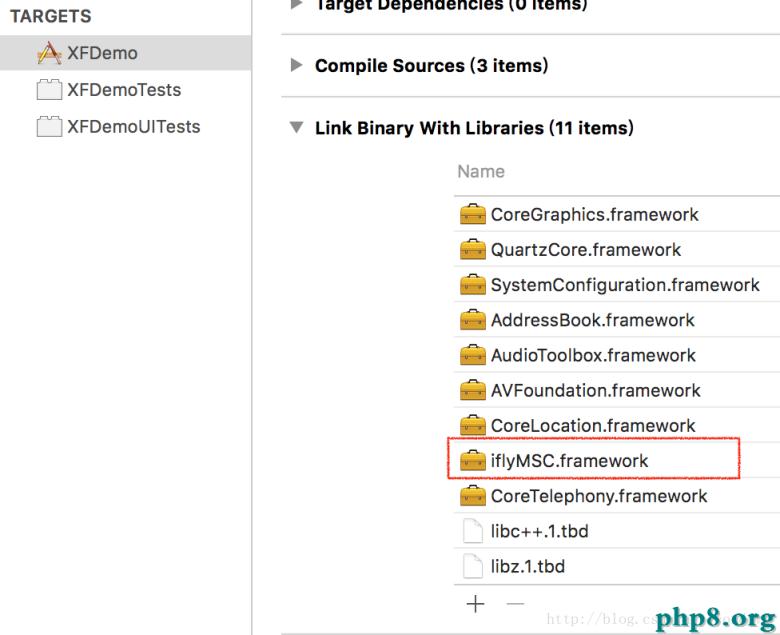This screenshot has width=780, height=635.
Task: Select the XFDemoTests target
Action: (x=123, y=90)
